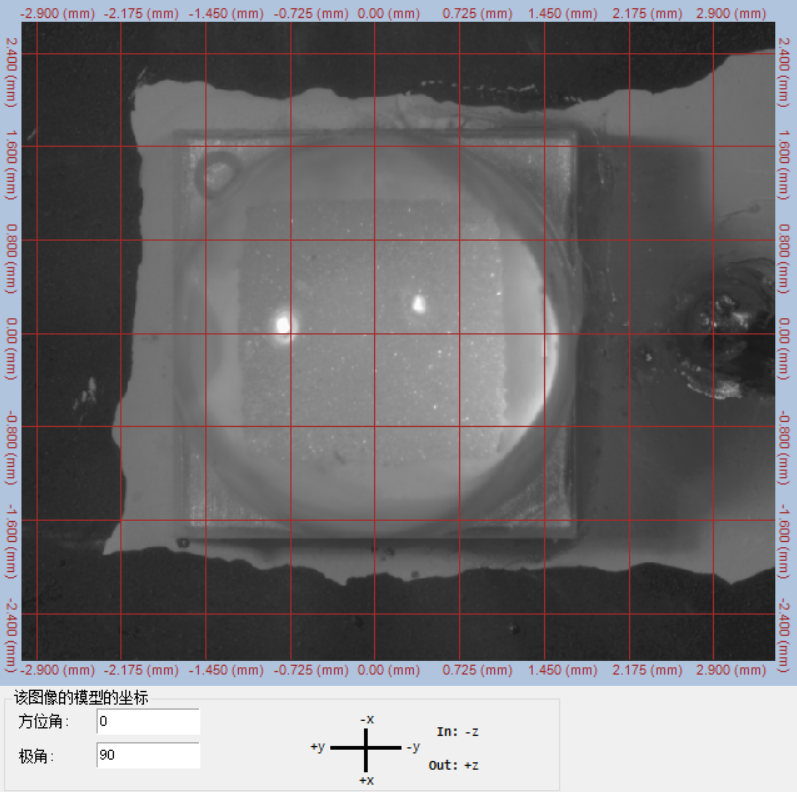
Task: Click the 极角 input field showing 90
Action: pyautogui.click(x=148, y=755)
